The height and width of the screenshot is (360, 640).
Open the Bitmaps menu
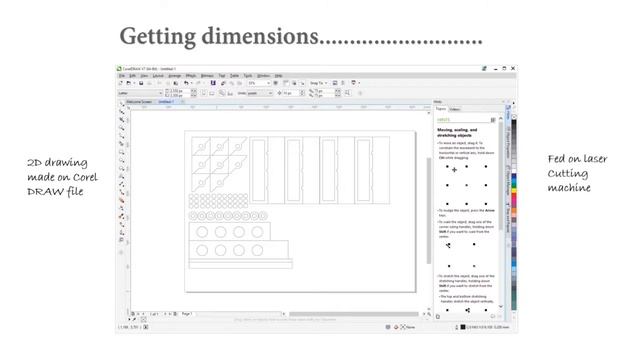[207, 76]
